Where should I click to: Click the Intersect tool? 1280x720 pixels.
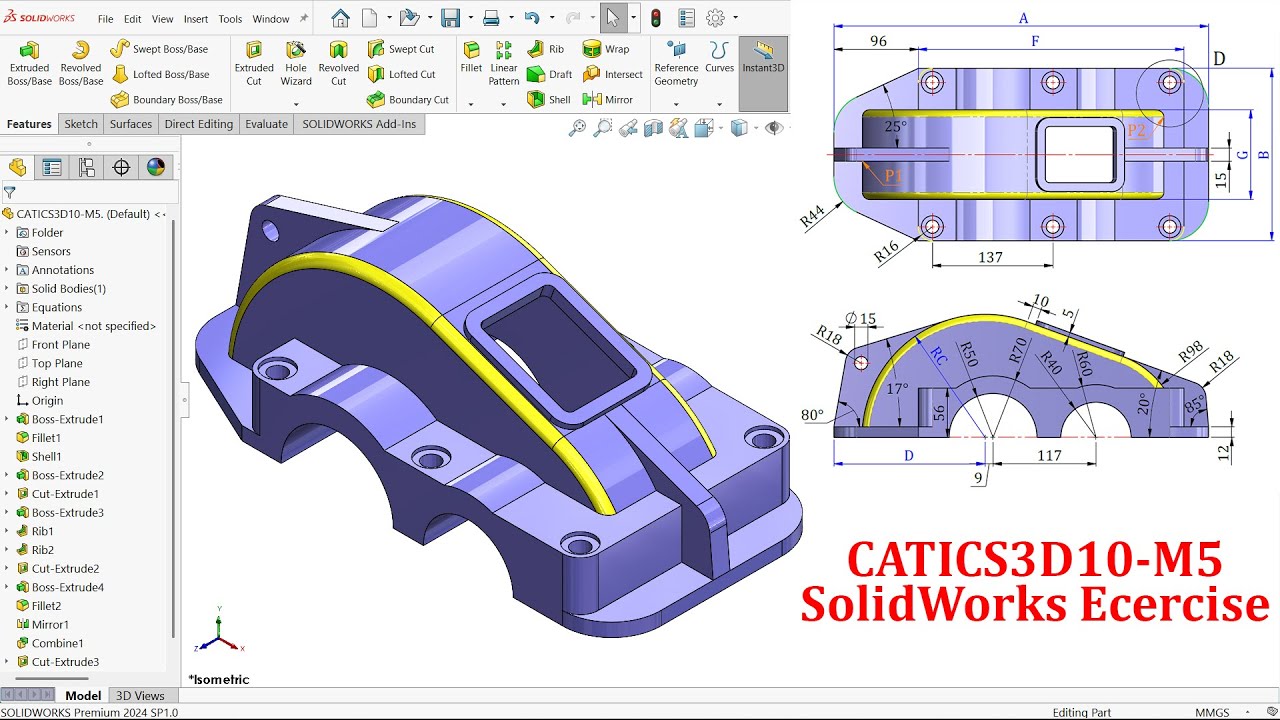click(x=612, y=74)
